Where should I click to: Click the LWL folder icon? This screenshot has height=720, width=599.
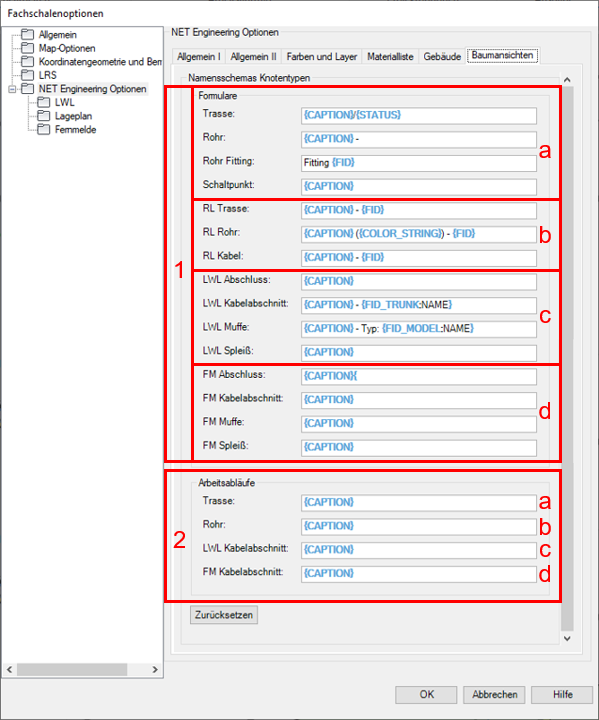click(44, 102)
